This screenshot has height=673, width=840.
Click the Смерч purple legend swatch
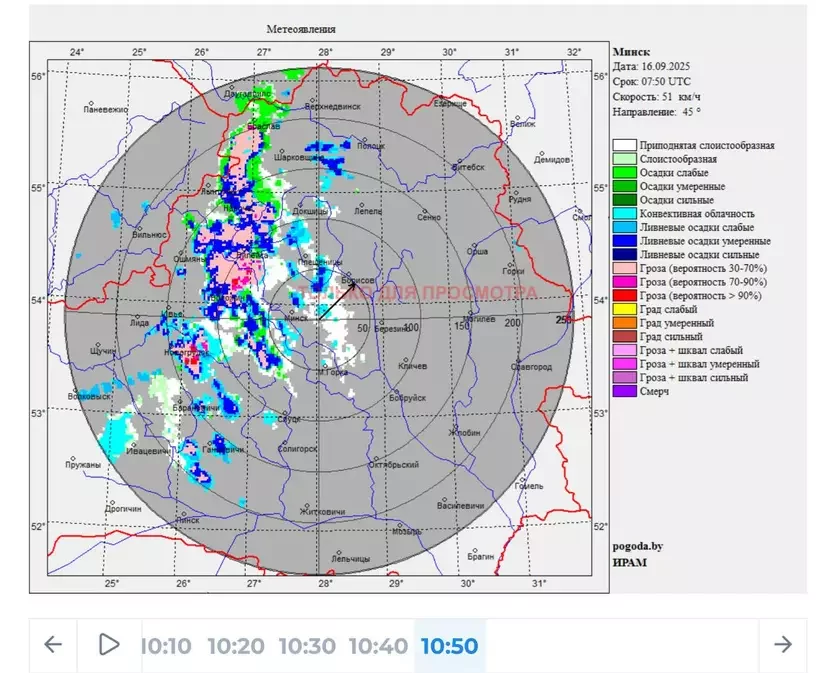(x=624, y=392)
